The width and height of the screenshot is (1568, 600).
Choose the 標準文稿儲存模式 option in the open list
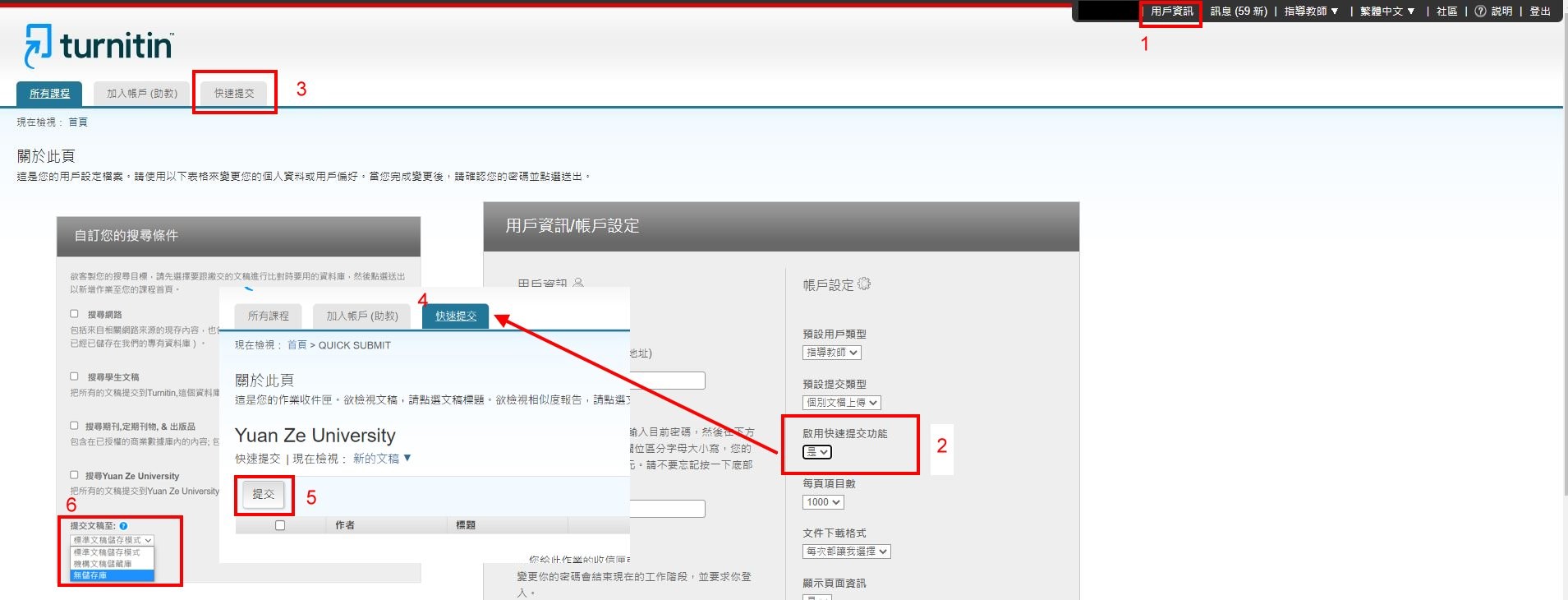(113, 552)
